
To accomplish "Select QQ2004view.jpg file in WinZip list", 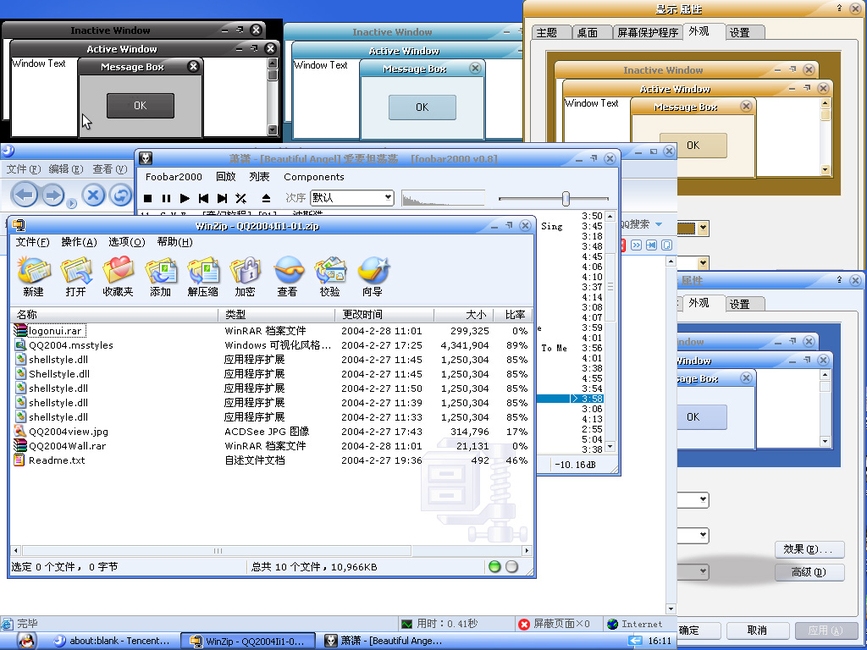I will [x=69, y=432].
